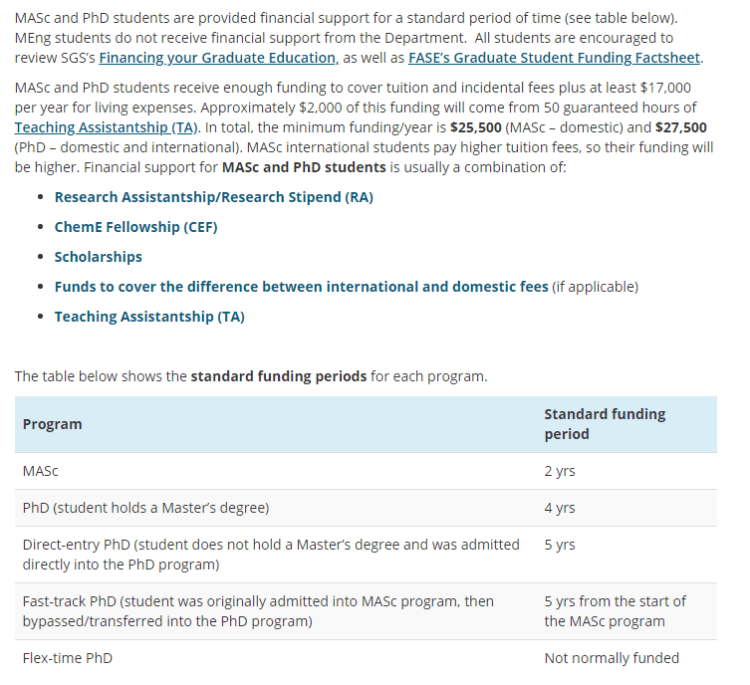Image resolution: width=750 pixels, height=685 pixels.
Task: Open the Financing your Graduate Education link
Action: pyautogui.click(x=217, y=58)
